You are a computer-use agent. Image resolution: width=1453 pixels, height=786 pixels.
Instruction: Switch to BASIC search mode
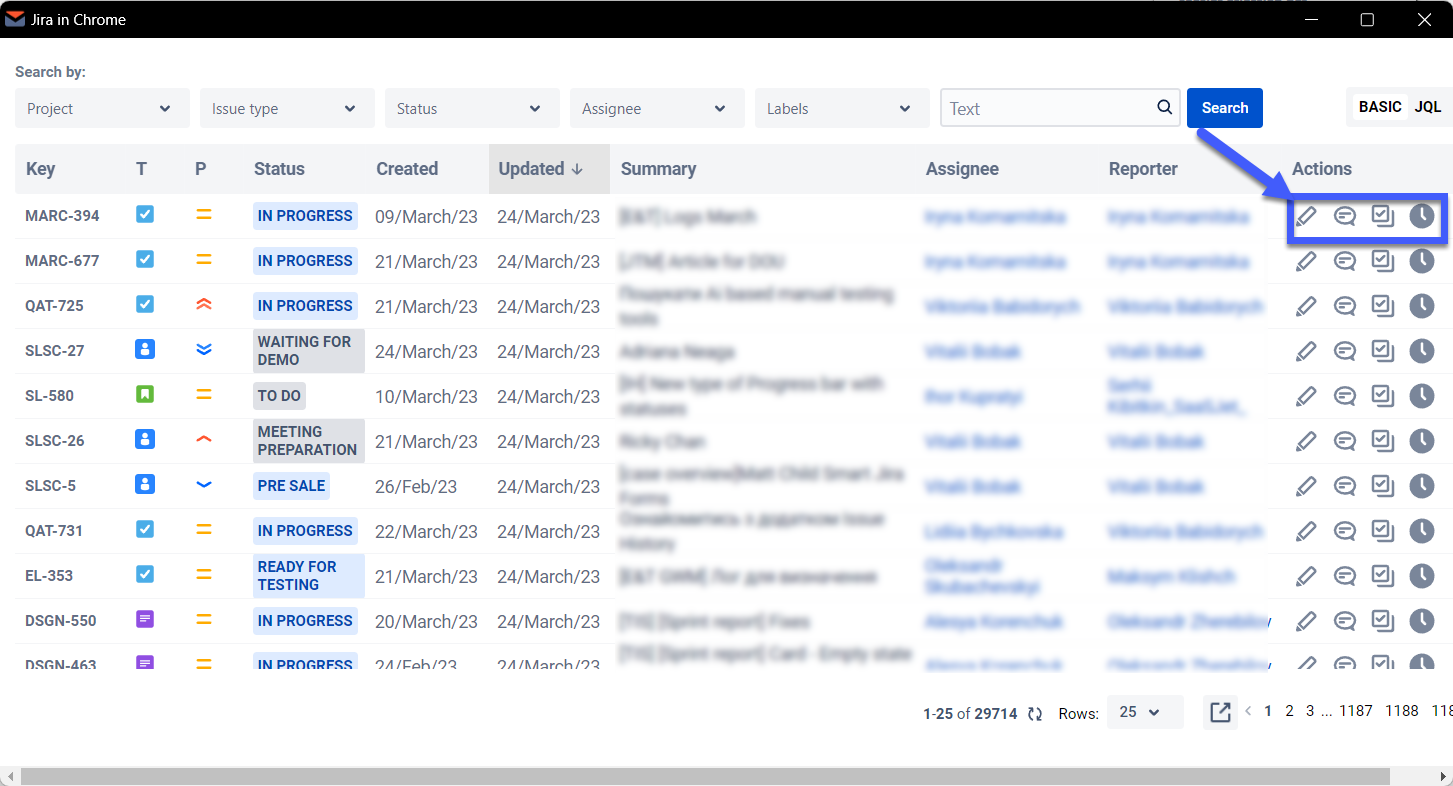(1379, 107)
